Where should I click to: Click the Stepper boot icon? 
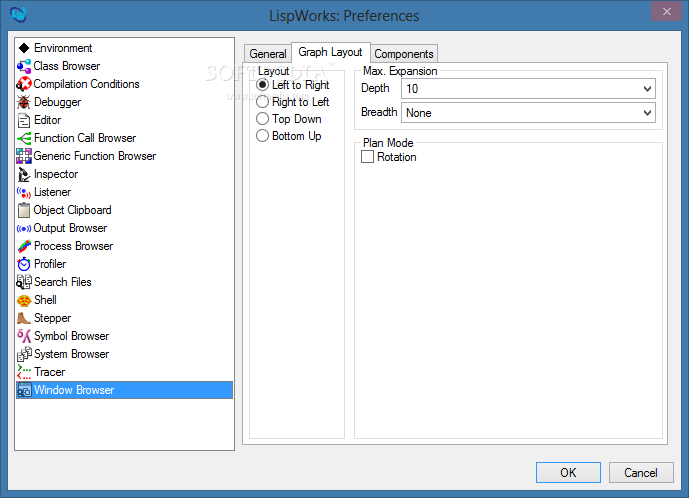click(24, 318)
